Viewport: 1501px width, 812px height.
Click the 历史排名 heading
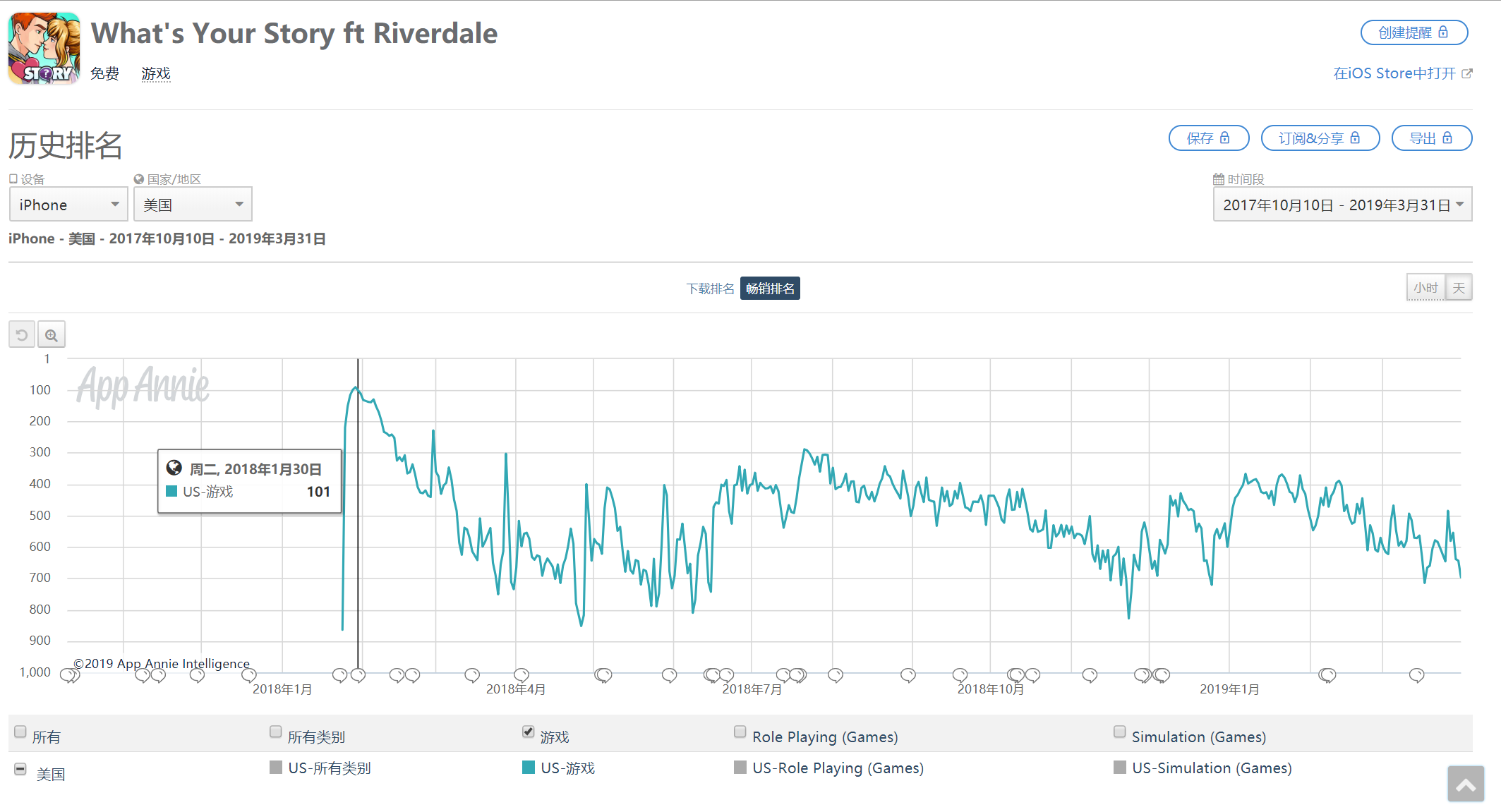[66, 146]
